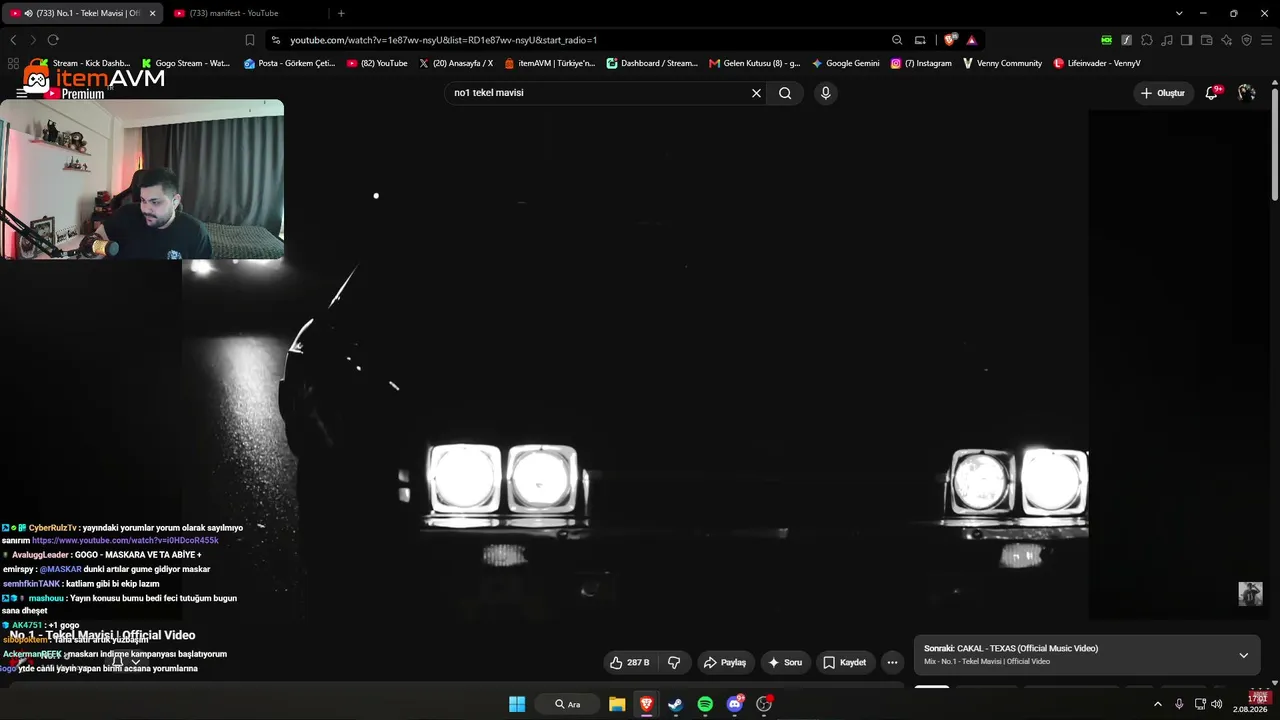This screenshot has width=1280, height=720.
Task: Open the browser hamburger main menu
Action: coord(1267,40)
